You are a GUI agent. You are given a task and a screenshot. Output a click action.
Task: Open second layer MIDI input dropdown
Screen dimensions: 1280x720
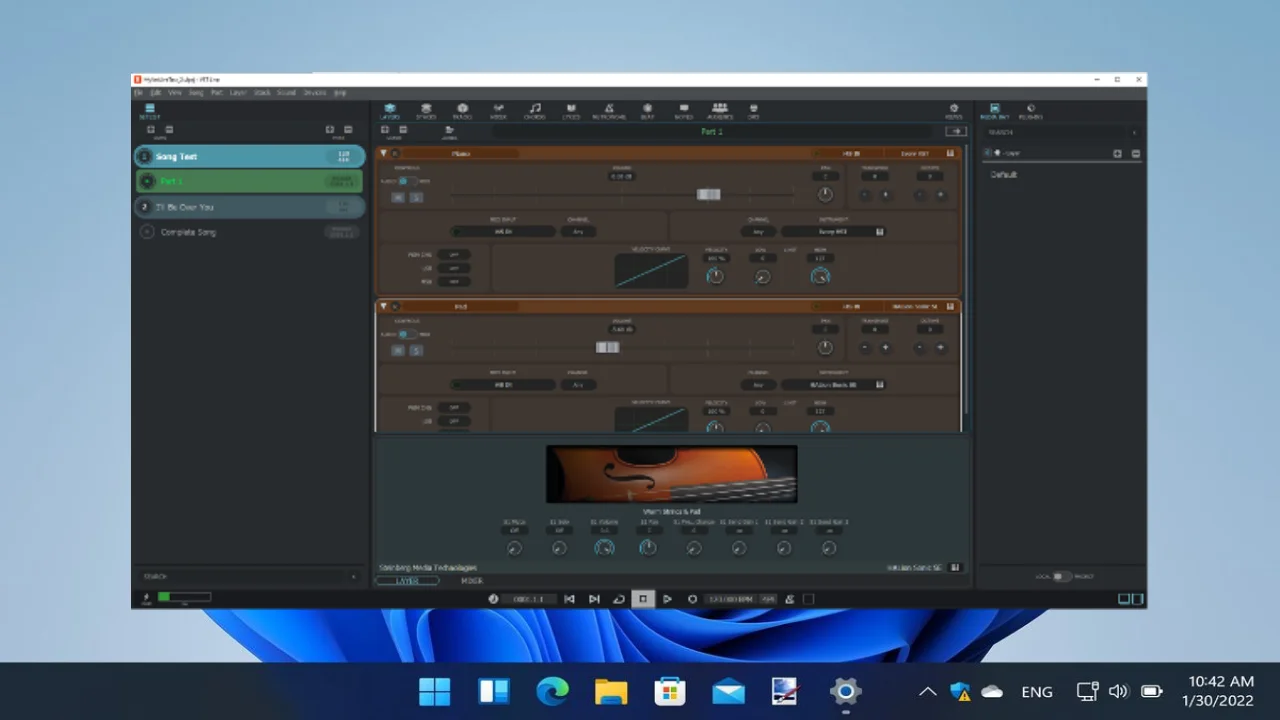tap(503, 384)
